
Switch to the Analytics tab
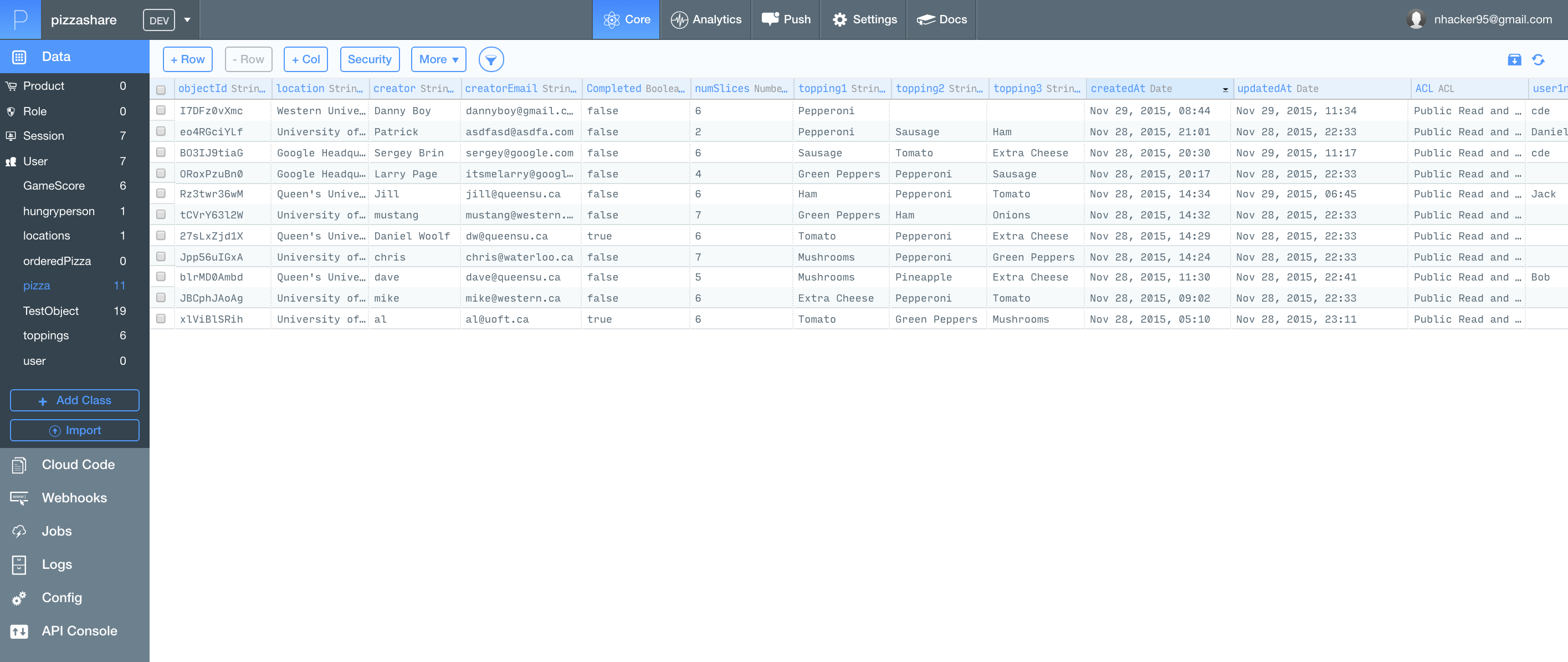point(705,19)
